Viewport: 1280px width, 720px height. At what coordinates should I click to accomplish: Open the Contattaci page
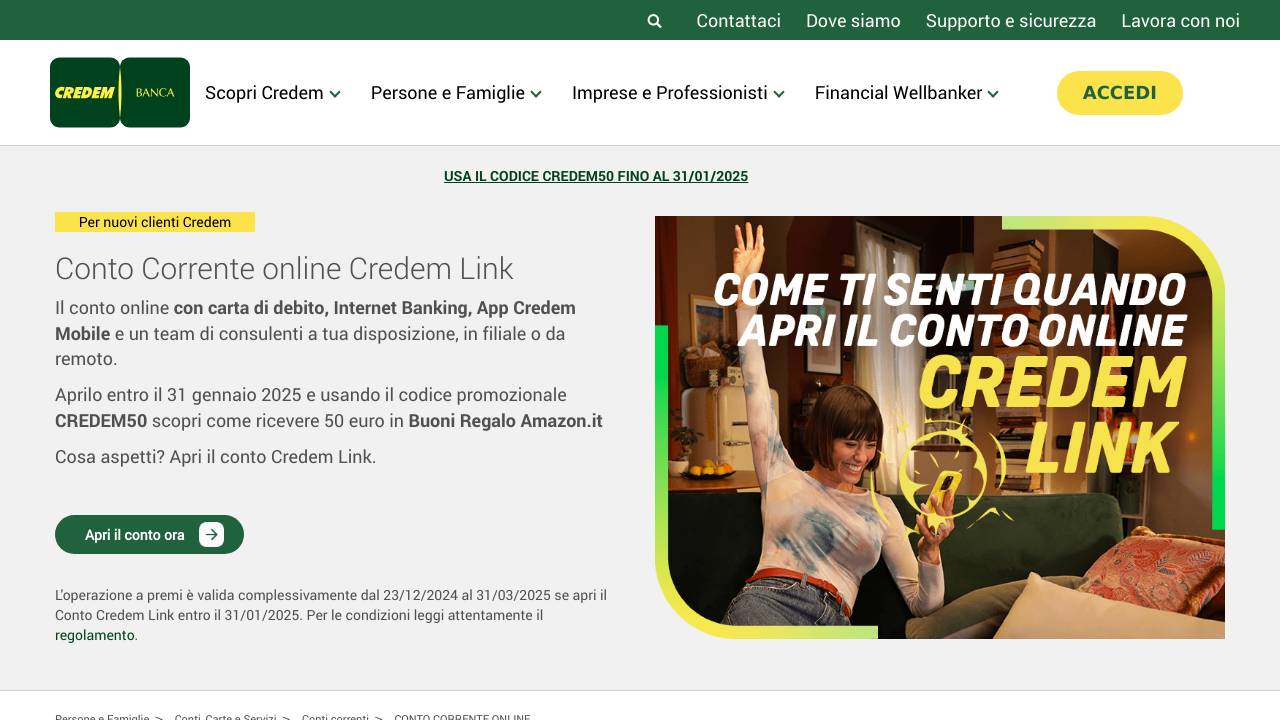pyautogui.click(x=738, y=21)
